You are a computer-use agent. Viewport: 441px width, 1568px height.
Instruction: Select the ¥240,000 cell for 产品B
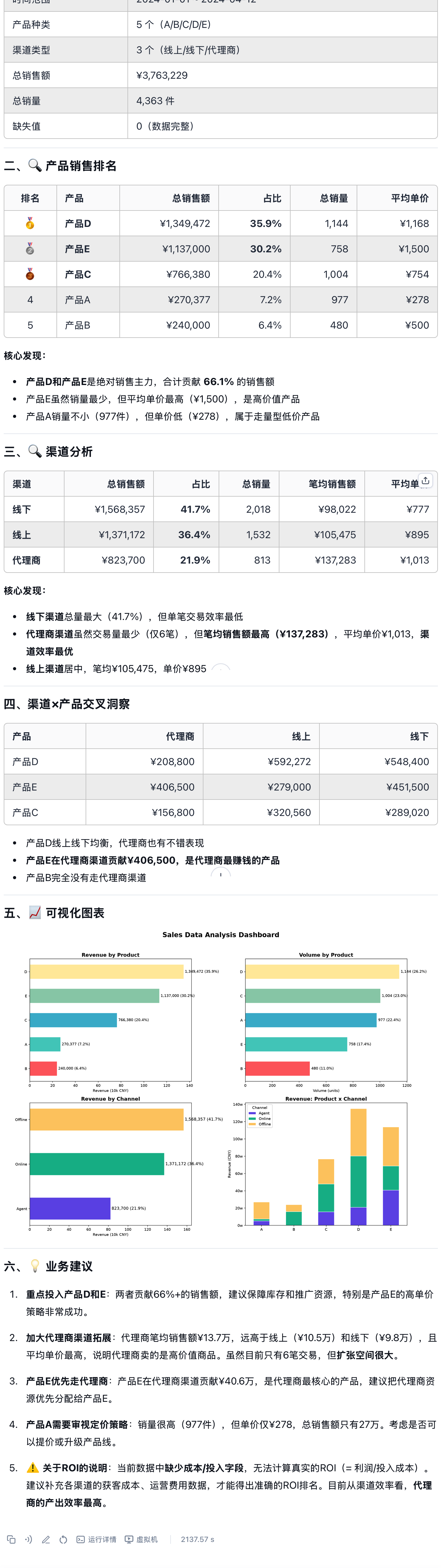coord(169,325)
